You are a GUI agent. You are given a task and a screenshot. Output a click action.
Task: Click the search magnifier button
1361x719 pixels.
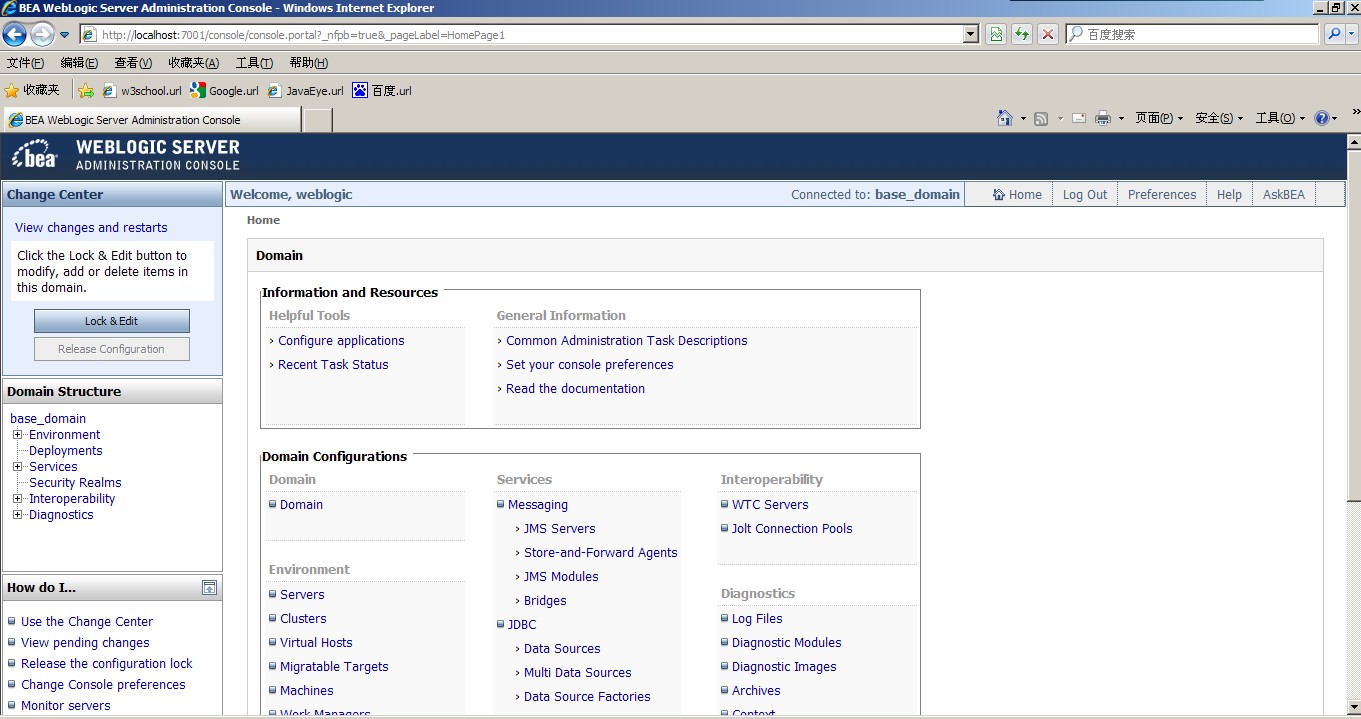tap(1333, 34)
